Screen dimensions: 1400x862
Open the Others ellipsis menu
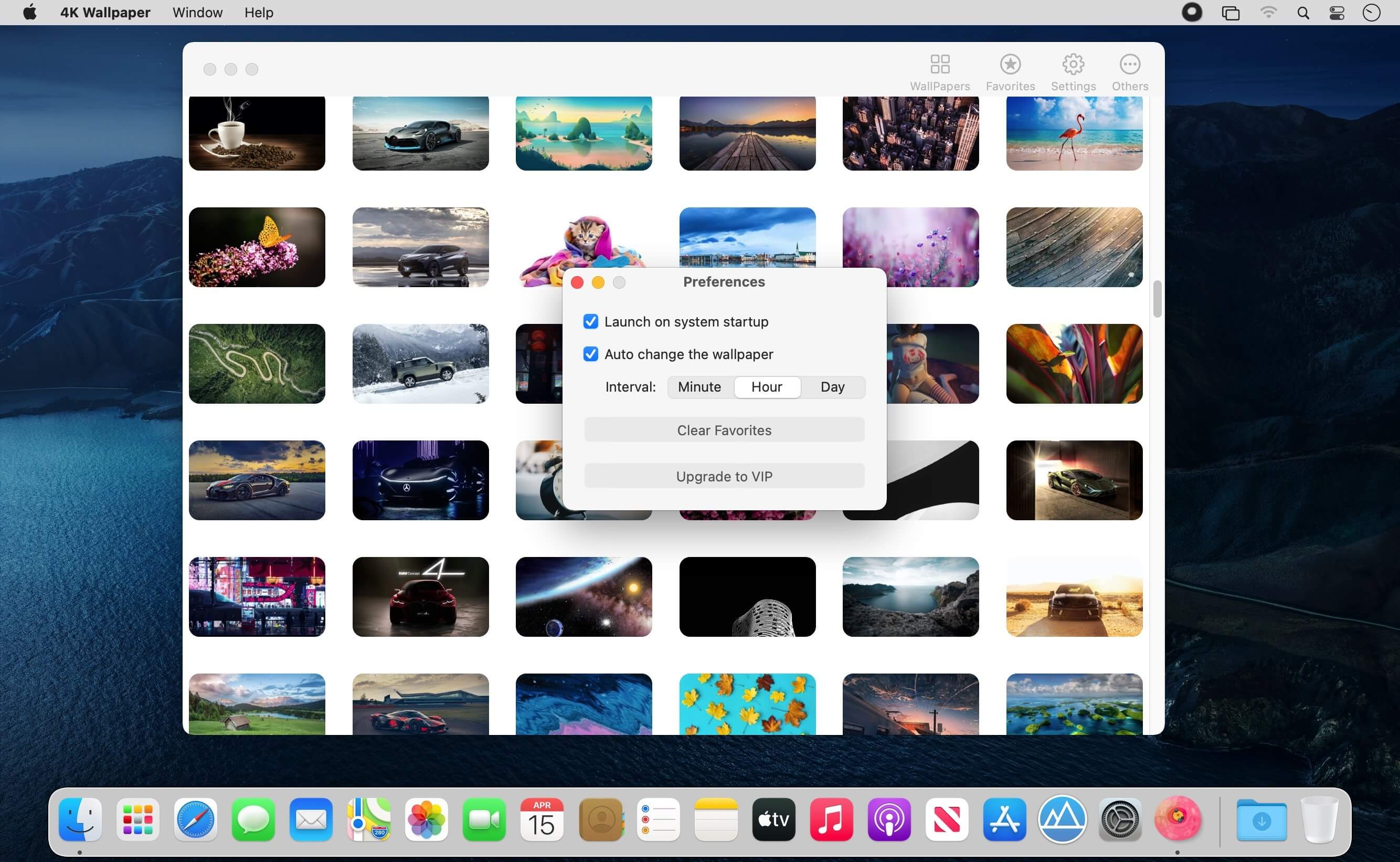[1129, 72]
